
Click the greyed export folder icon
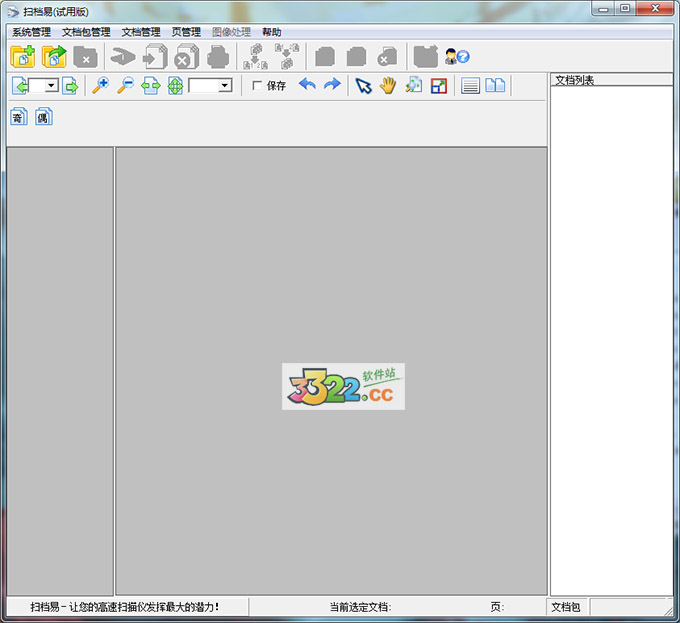[x=426, y=56]
